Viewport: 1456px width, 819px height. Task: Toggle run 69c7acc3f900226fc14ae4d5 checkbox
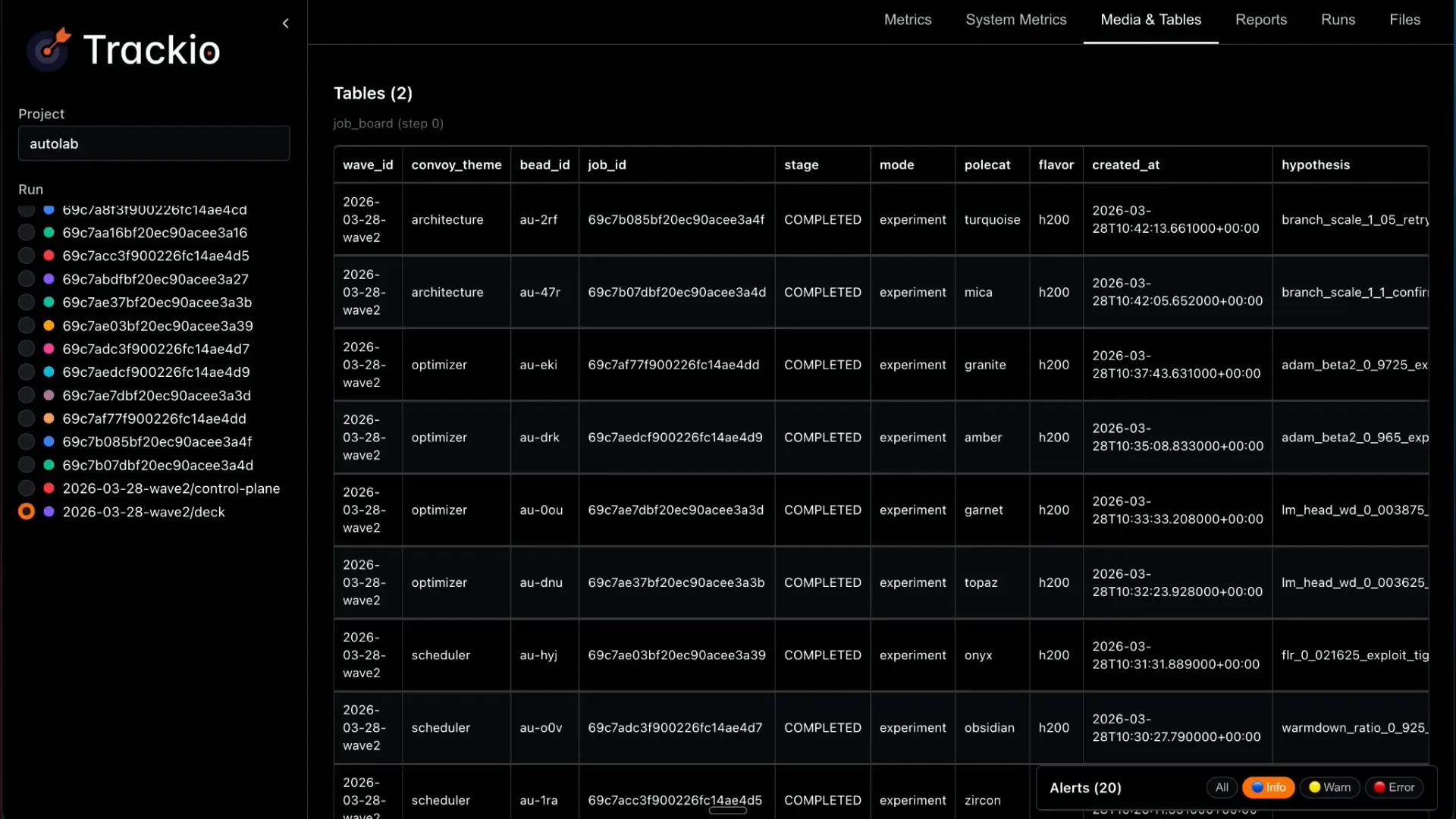tap(27, 256)
